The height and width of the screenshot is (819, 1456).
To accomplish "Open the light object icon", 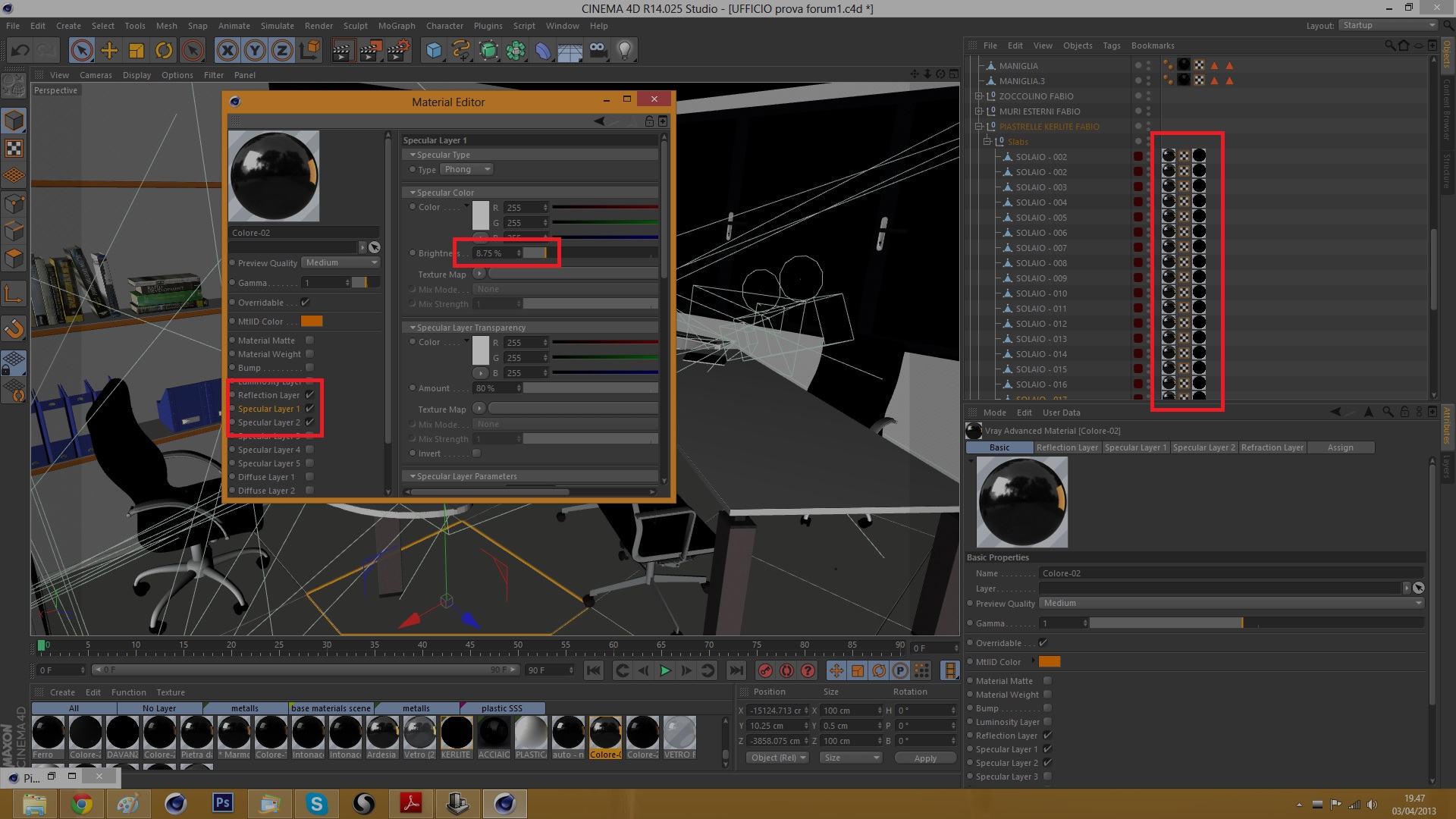I will [x=624, y=51].
